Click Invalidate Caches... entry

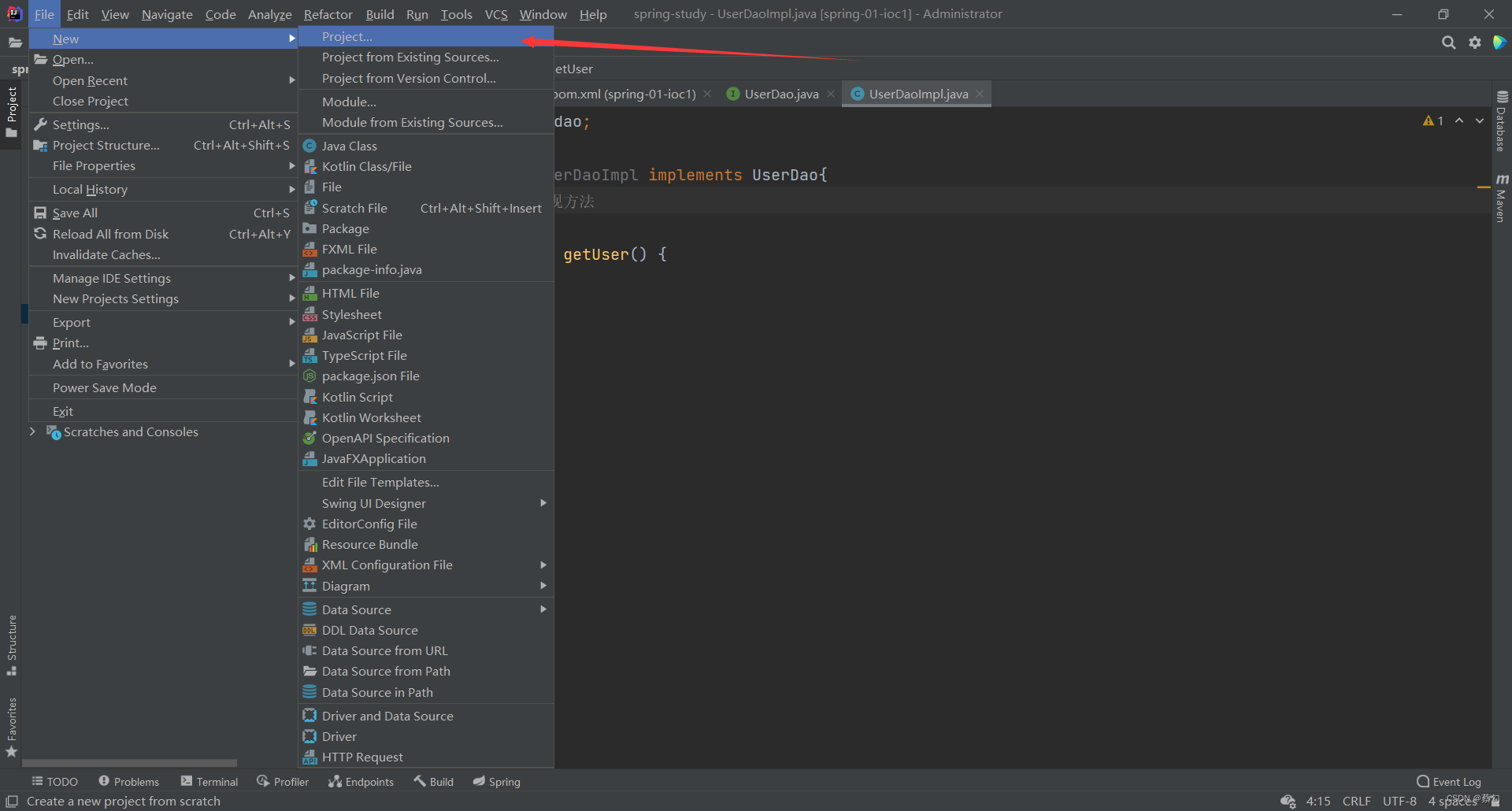point(163,254)
